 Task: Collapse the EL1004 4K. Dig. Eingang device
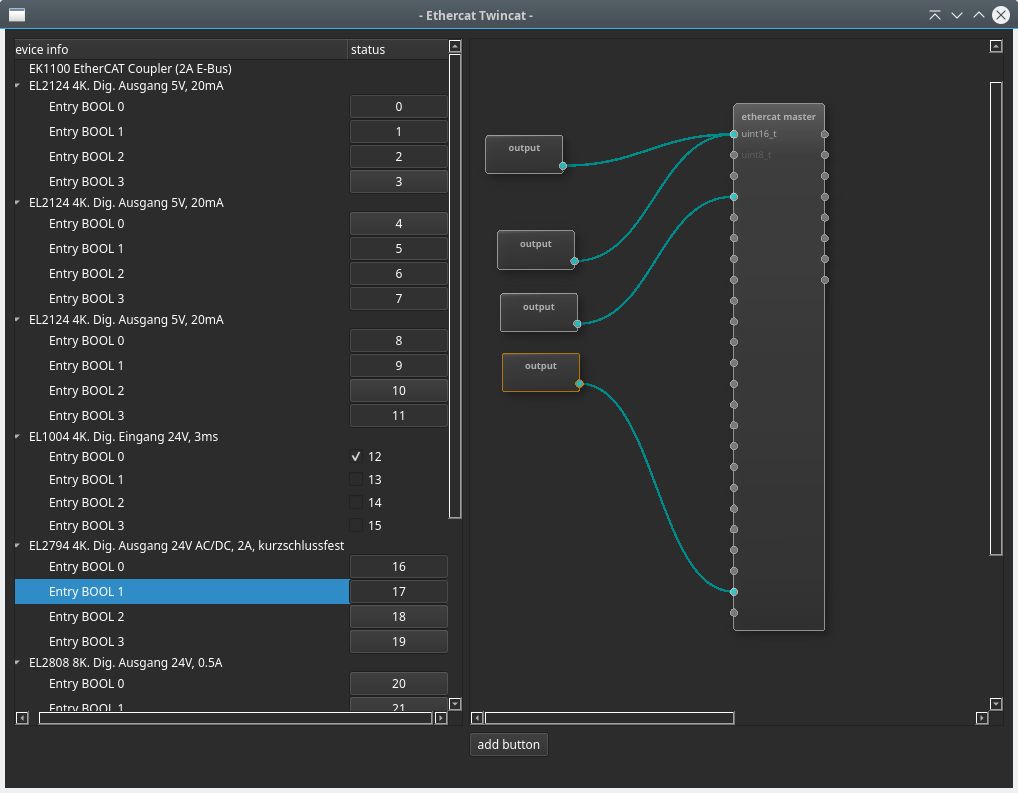point(18,436)
